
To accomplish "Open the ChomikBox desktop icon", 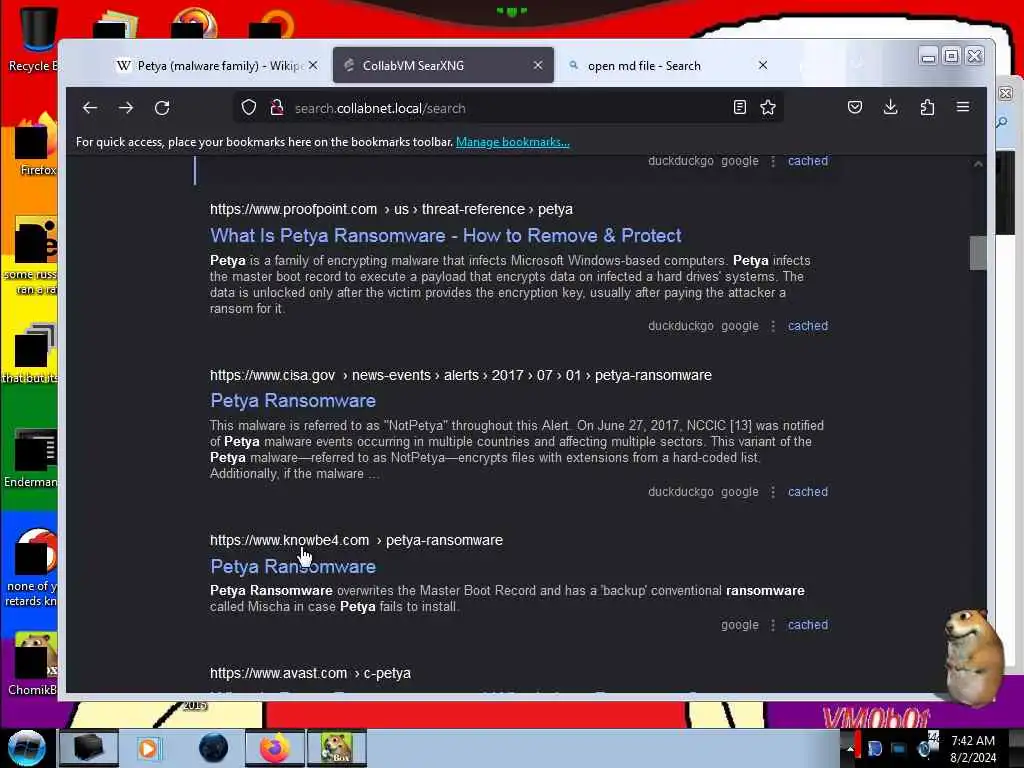I will [x=33, y=664].
